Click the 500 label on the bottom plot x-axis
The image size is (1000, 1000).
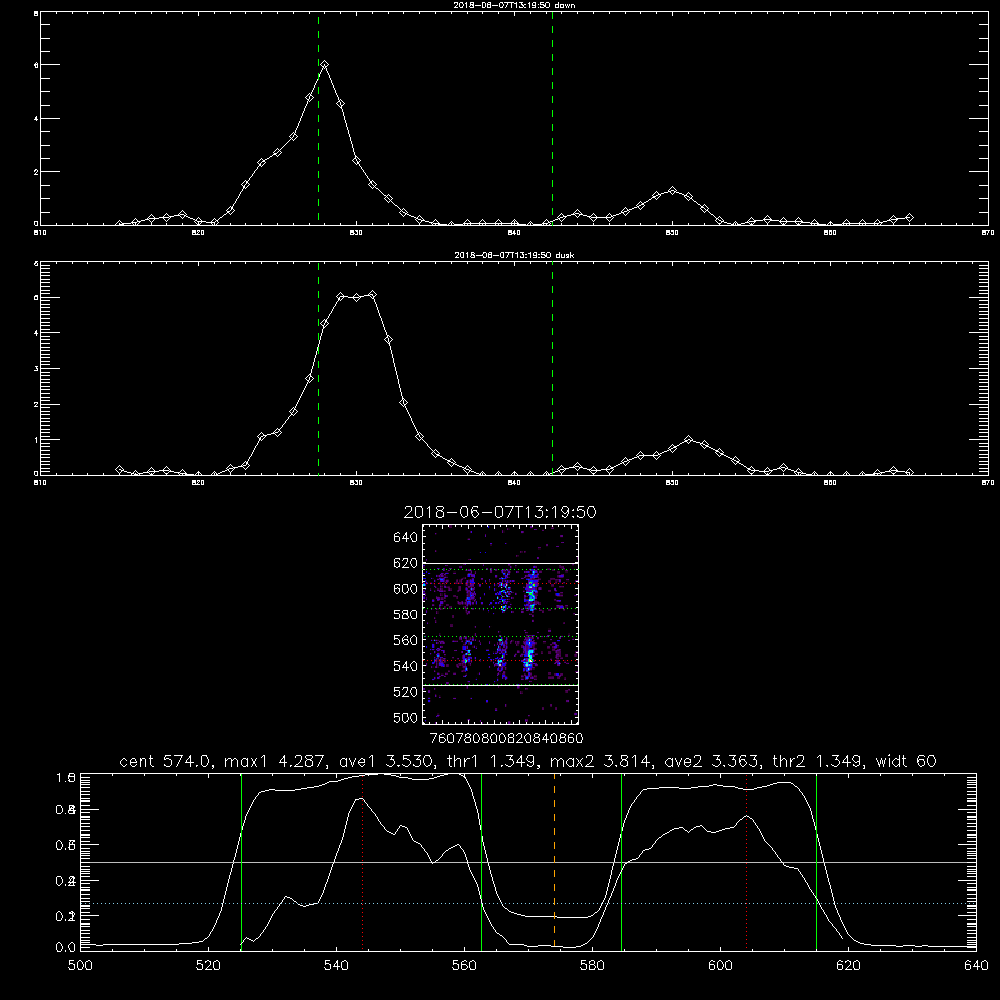80,966
